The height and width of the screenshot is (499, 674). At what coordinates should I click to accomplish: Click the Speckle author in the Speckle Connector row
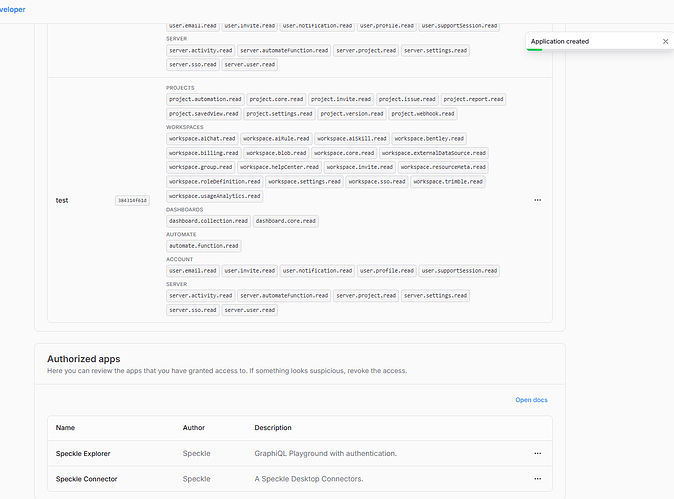click(196, 479)
